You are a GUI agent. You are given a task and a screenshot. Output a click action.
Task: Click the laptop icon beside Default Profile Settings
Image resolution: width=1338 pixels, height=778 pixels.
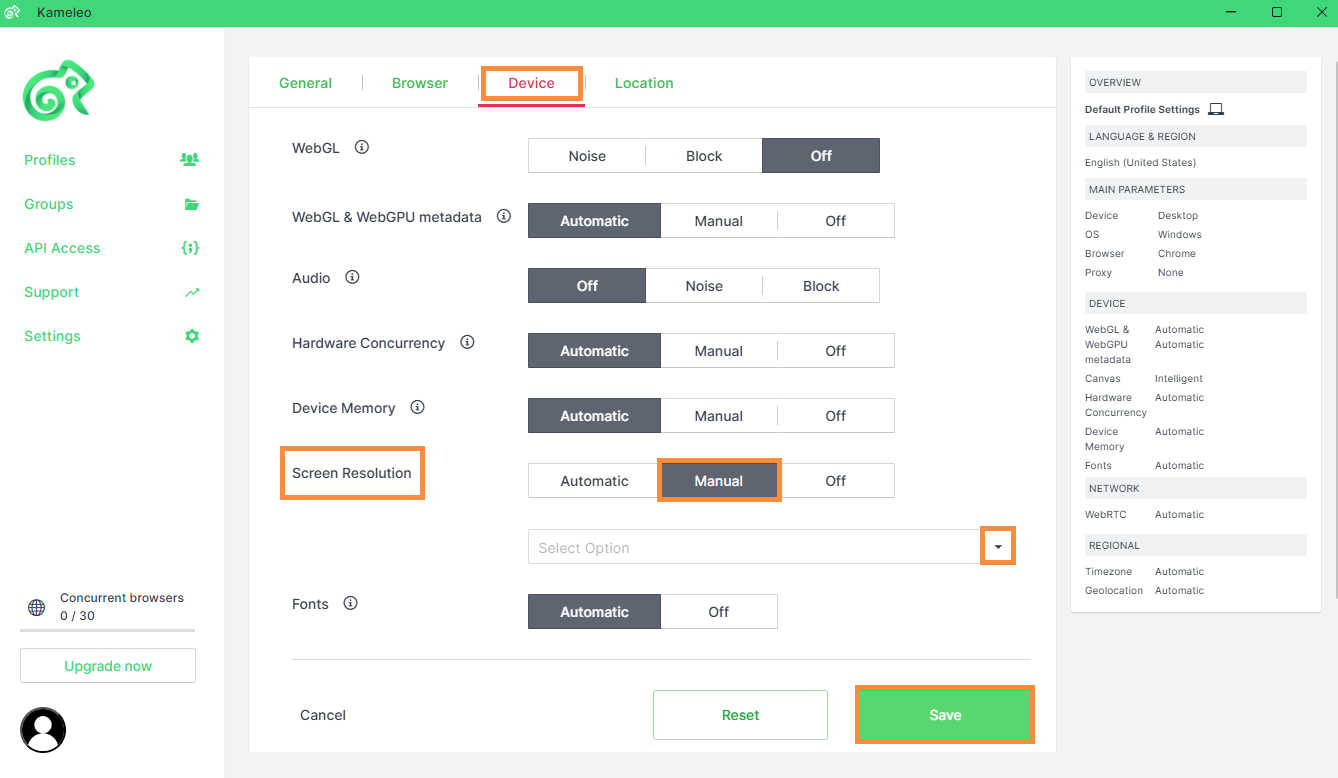click(1216, 109)
